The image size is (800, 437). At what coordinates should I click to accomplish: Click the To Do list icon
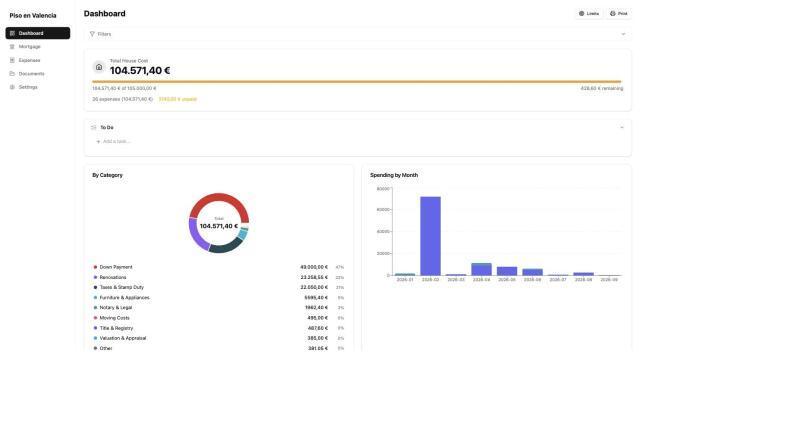tap(94, 127)
